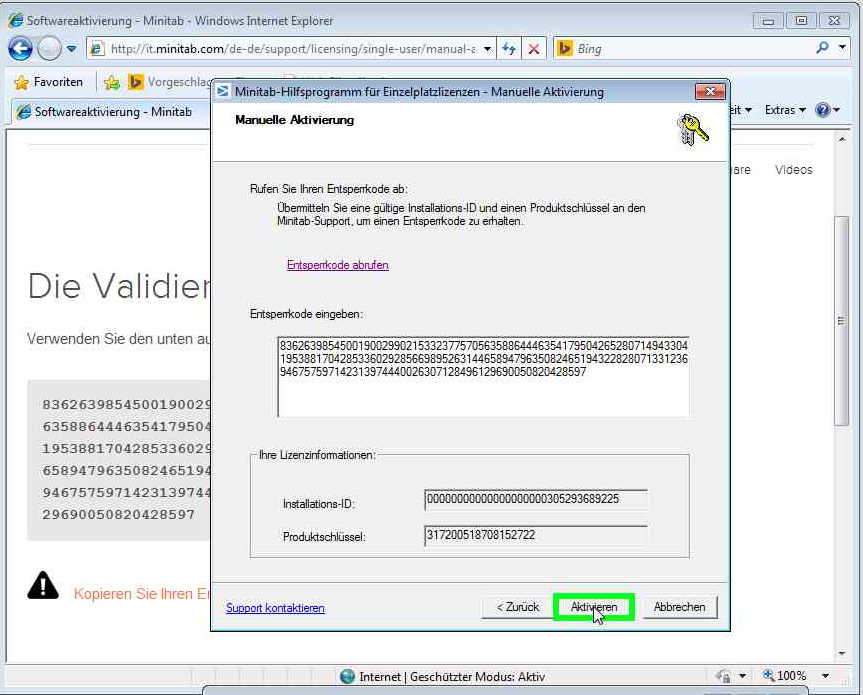Open the dropdown next to security status icon

(742, 676)
